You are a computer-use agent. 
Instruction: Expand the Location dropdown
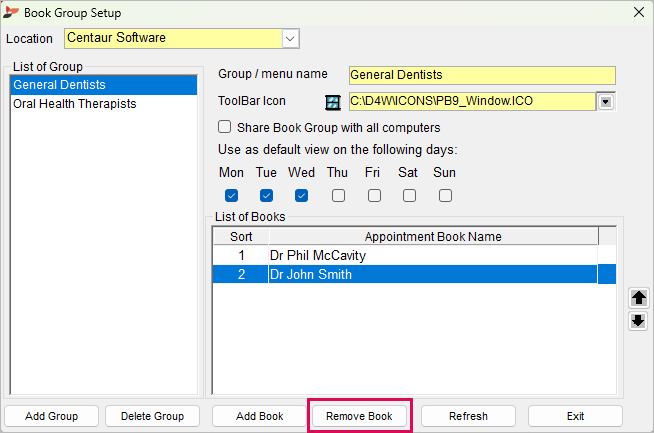pos(290,39)
